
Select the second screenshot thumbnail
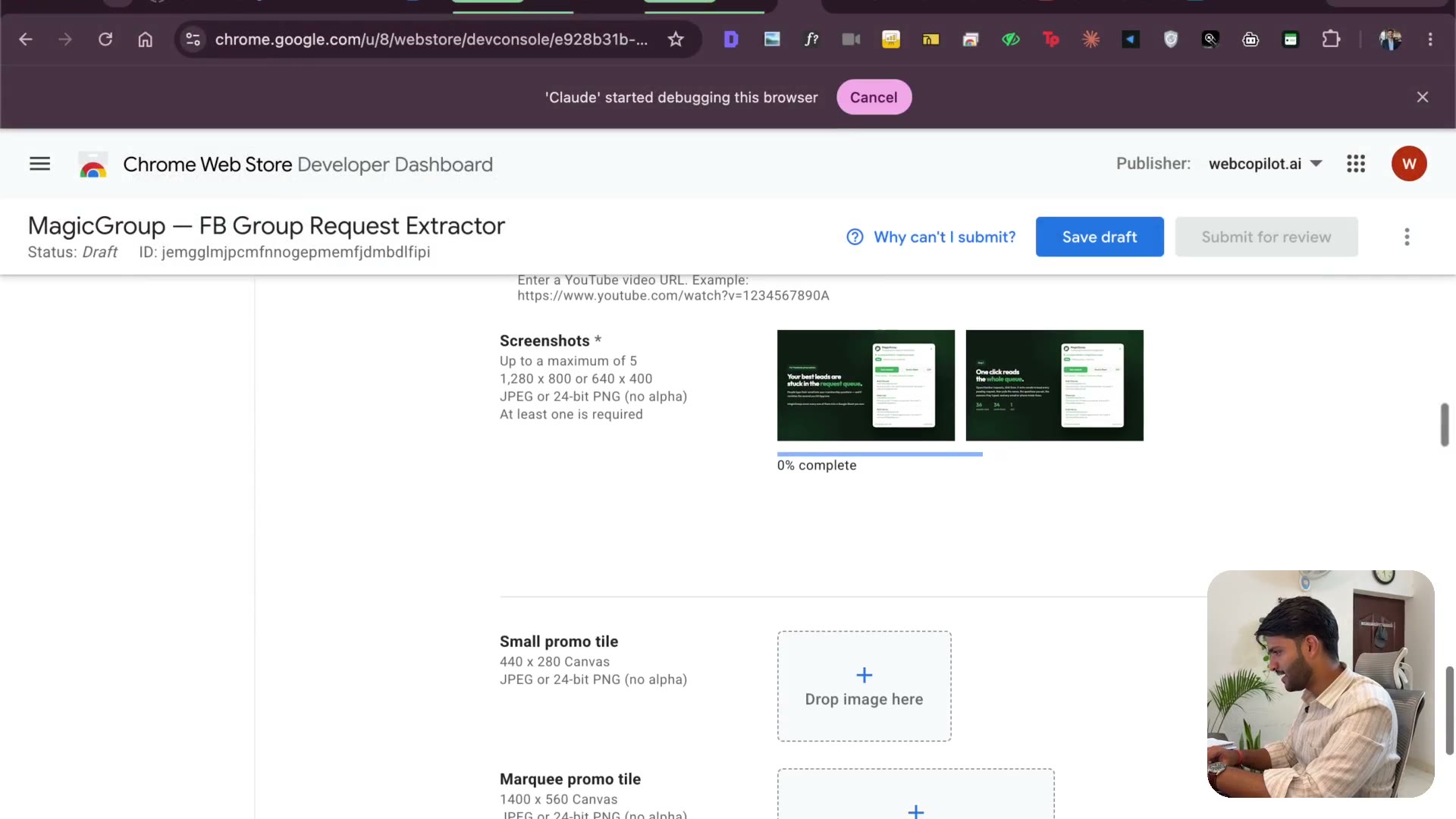click(x=1054, y=385)
